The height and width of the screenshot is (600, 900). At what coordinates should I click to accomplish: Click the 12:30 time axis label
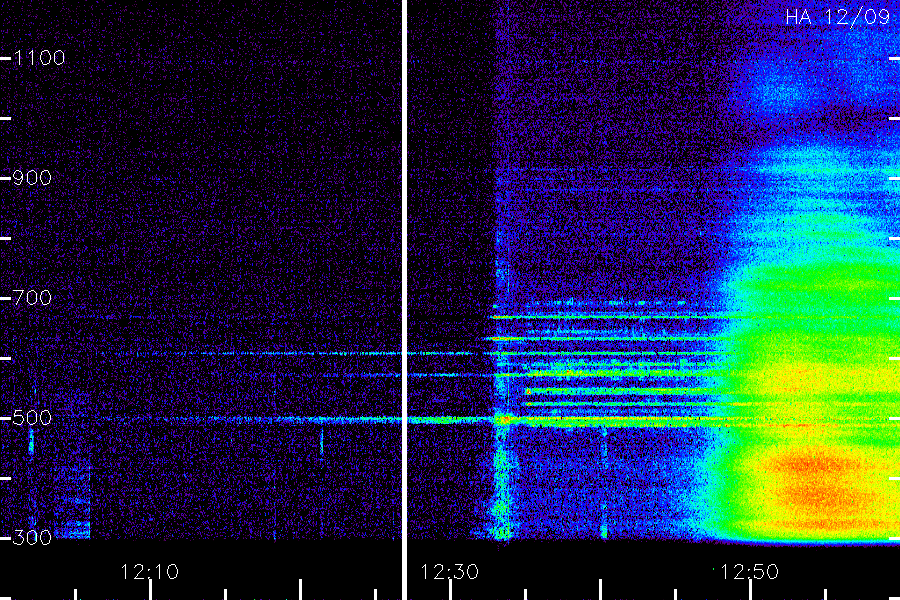coord(449,572)
